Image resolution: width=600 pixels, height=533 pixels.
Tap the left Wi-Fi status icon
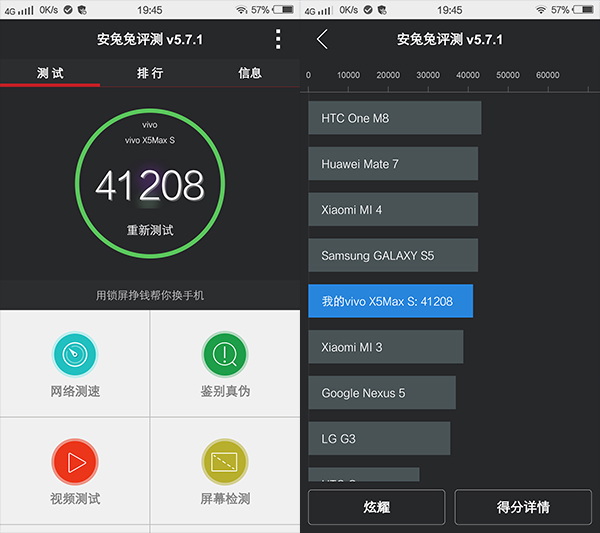(x=241, y=10)
